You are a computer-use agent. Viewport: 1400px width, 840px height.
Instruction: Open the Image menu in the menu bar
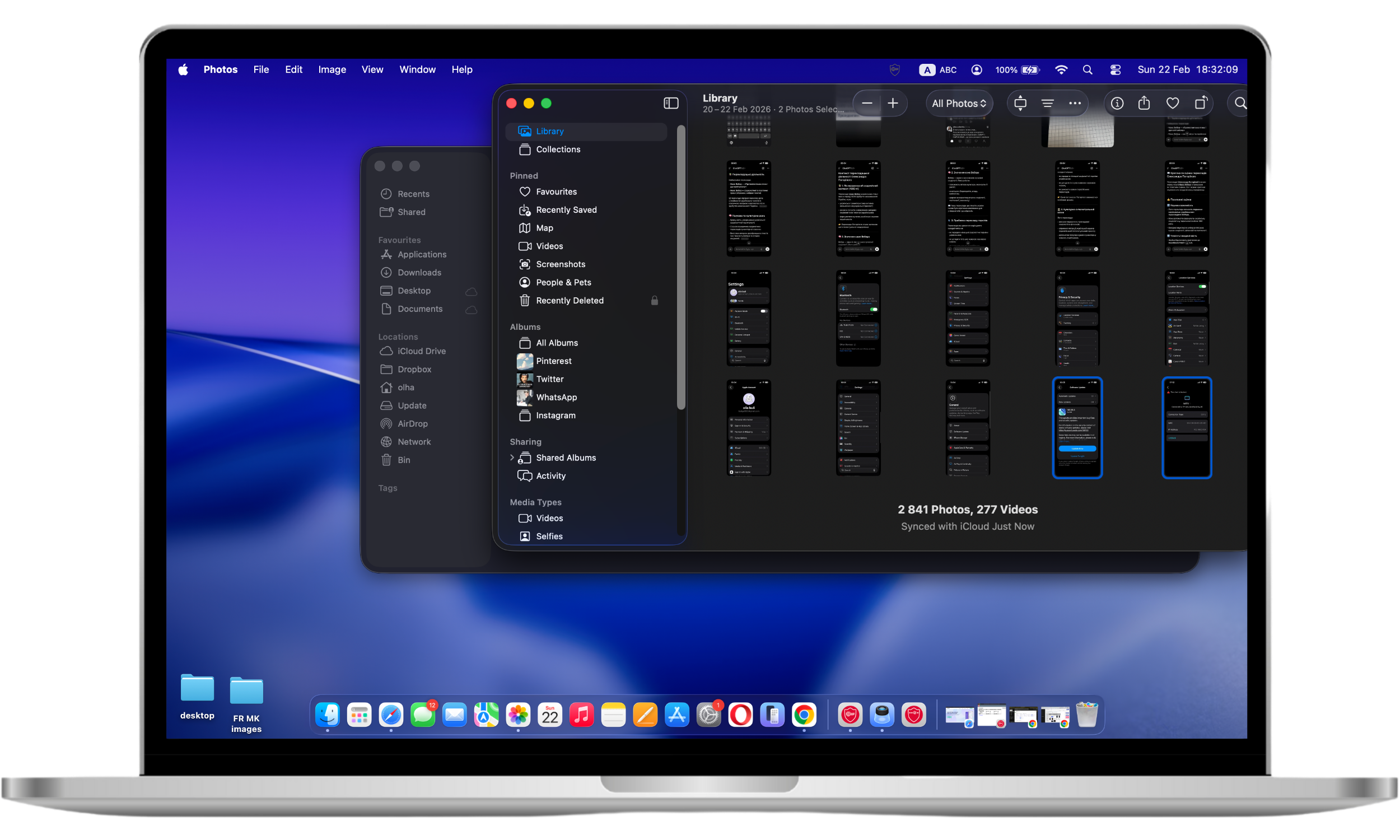332,69
